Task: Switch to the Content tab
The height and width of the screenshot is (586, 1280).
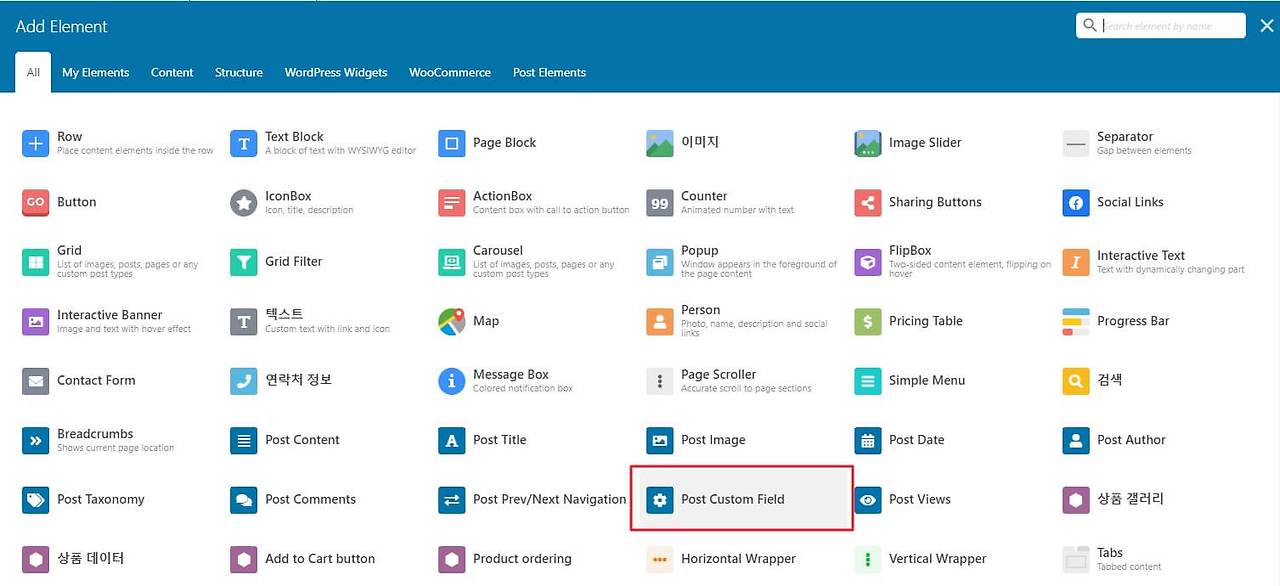Action: (172, 73)
